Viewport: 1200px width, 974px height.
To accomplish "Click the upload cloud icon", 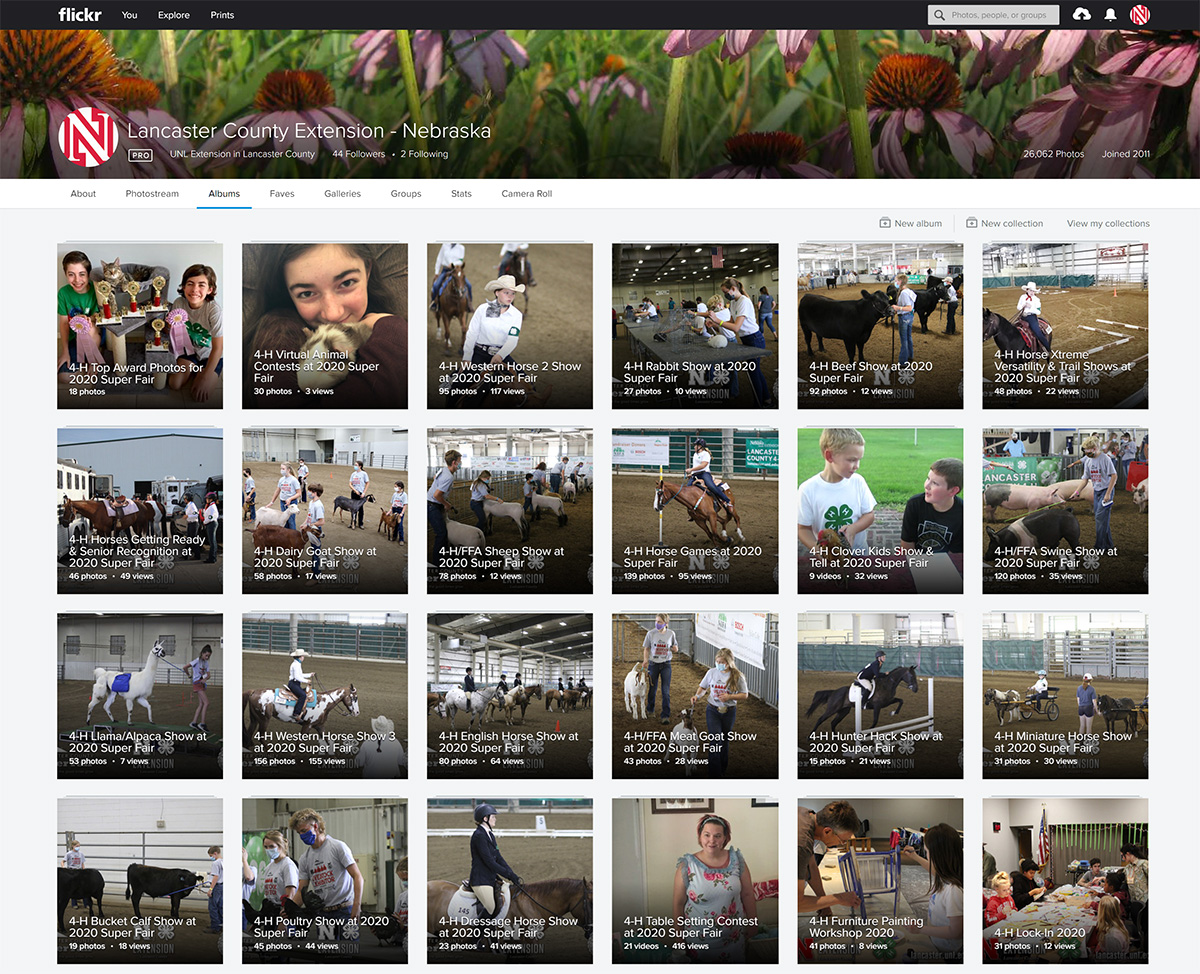I will coord(1081,15).
